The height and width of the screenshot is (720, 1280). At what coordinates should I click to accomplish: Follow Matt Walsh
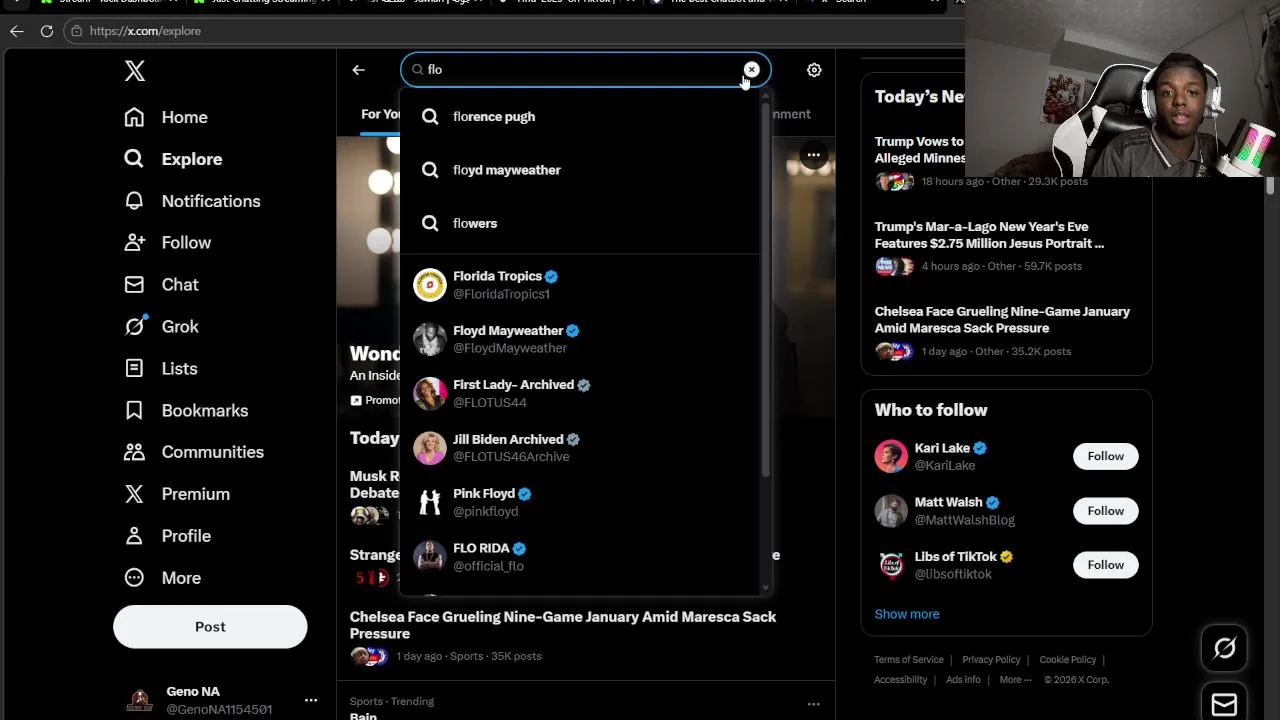(x=1105, y=511)
